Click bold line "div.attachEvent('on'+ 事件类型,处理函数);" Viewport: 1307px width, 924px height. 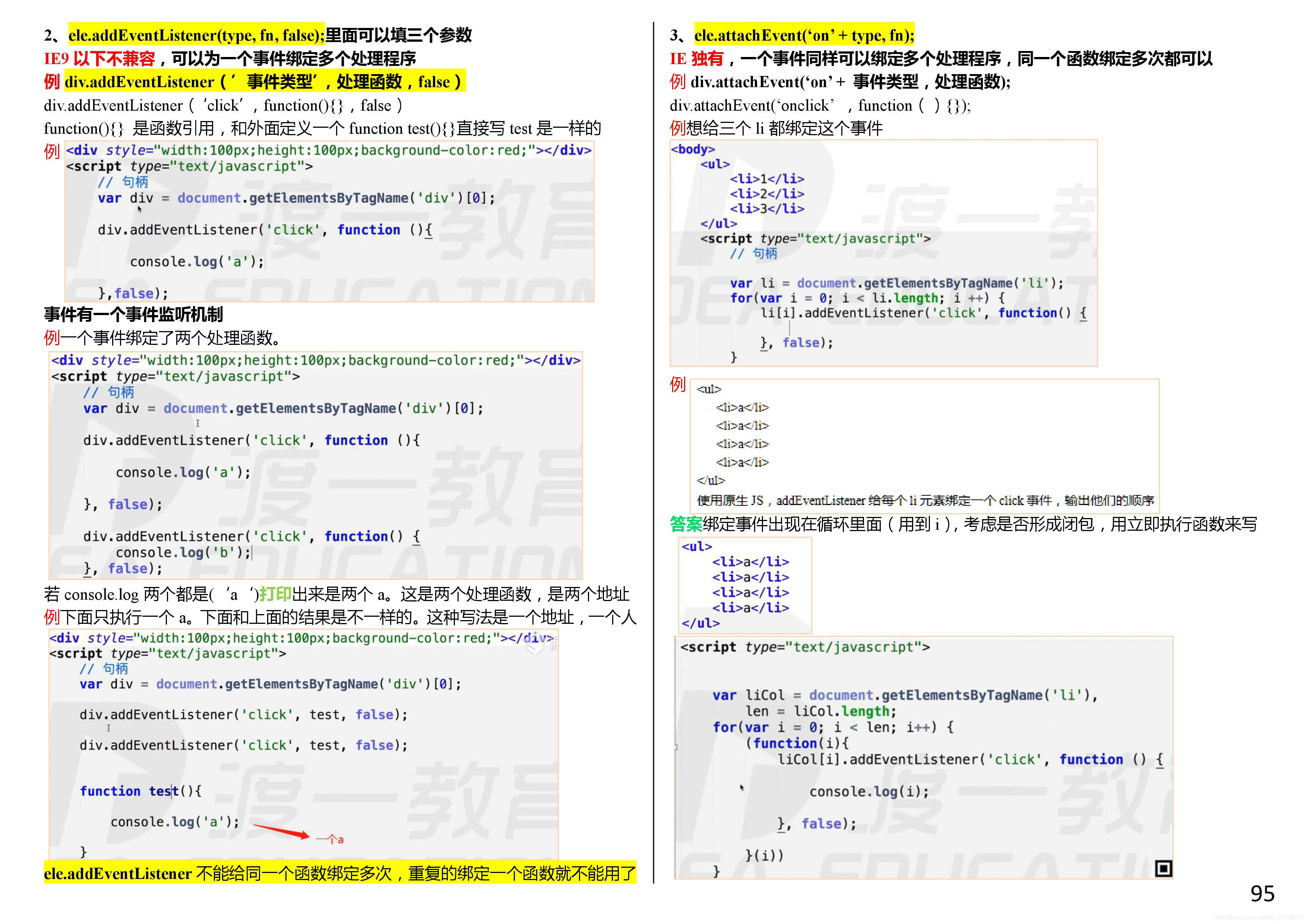tap(851, 82)
